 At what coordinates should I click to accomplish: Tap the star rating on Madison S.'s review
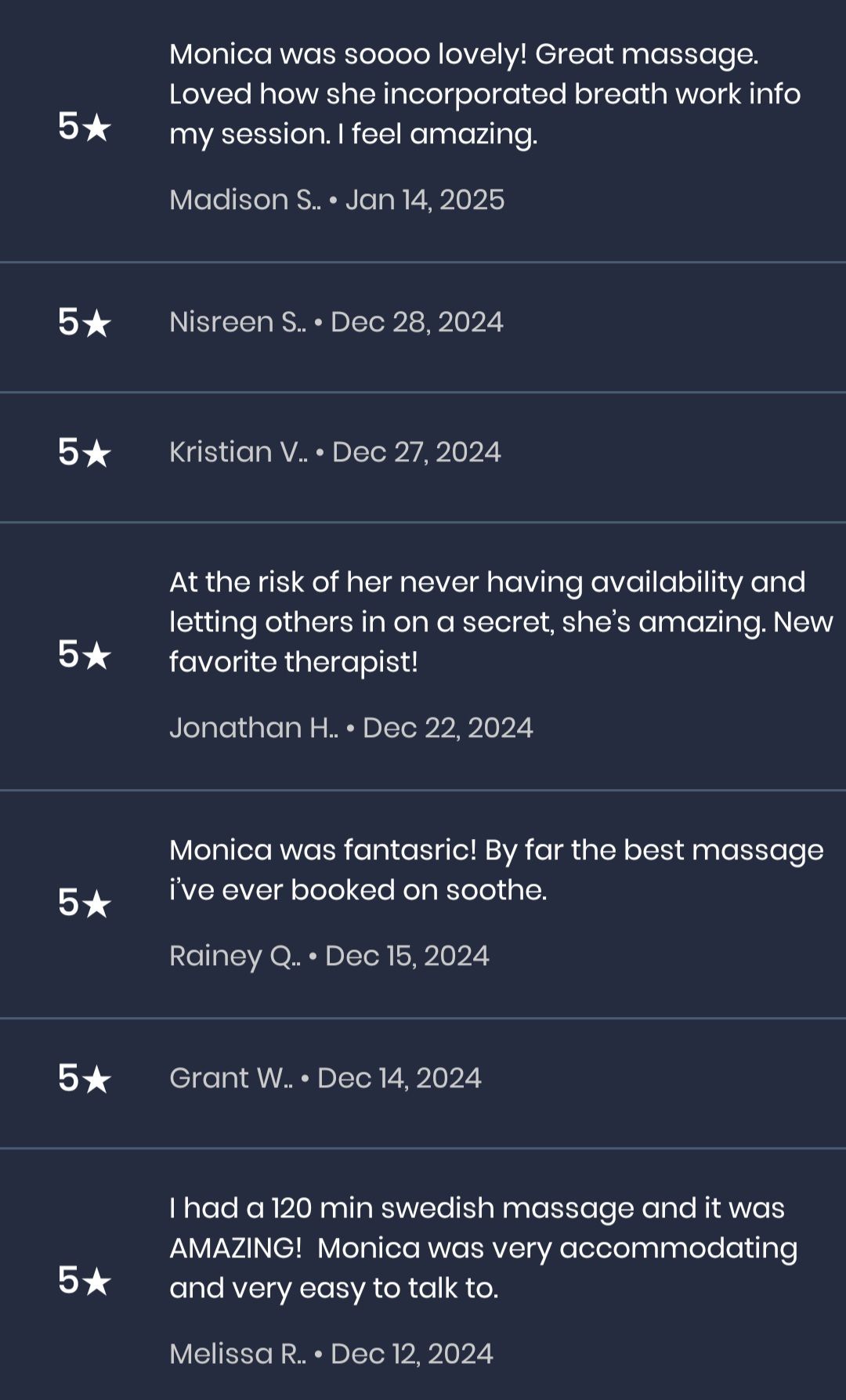tap(85, 127)
